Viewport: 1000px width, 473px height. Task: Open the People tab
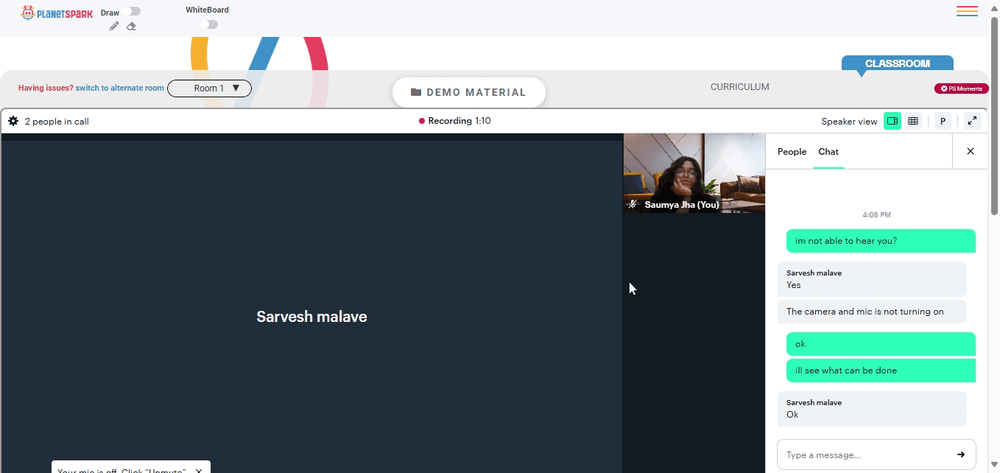click(791, 152)
